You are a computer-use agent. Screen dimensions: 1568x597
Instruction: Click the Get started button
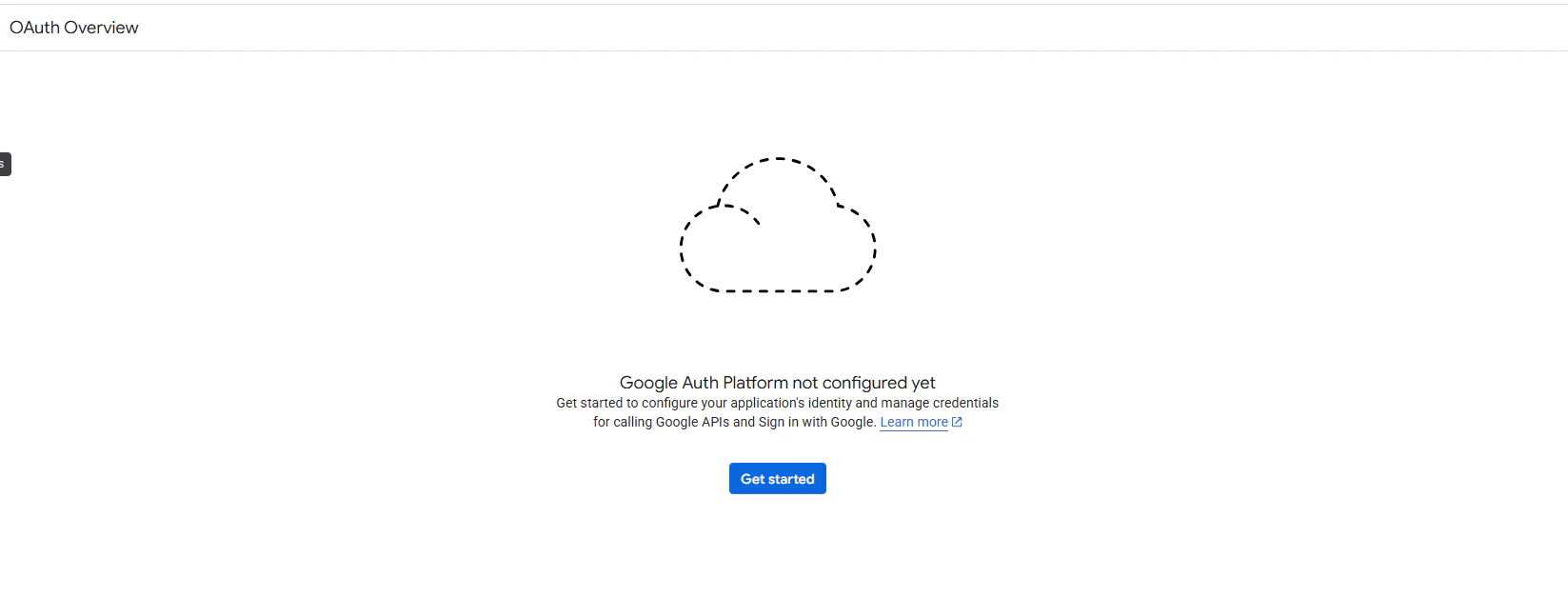coord(777,479)
